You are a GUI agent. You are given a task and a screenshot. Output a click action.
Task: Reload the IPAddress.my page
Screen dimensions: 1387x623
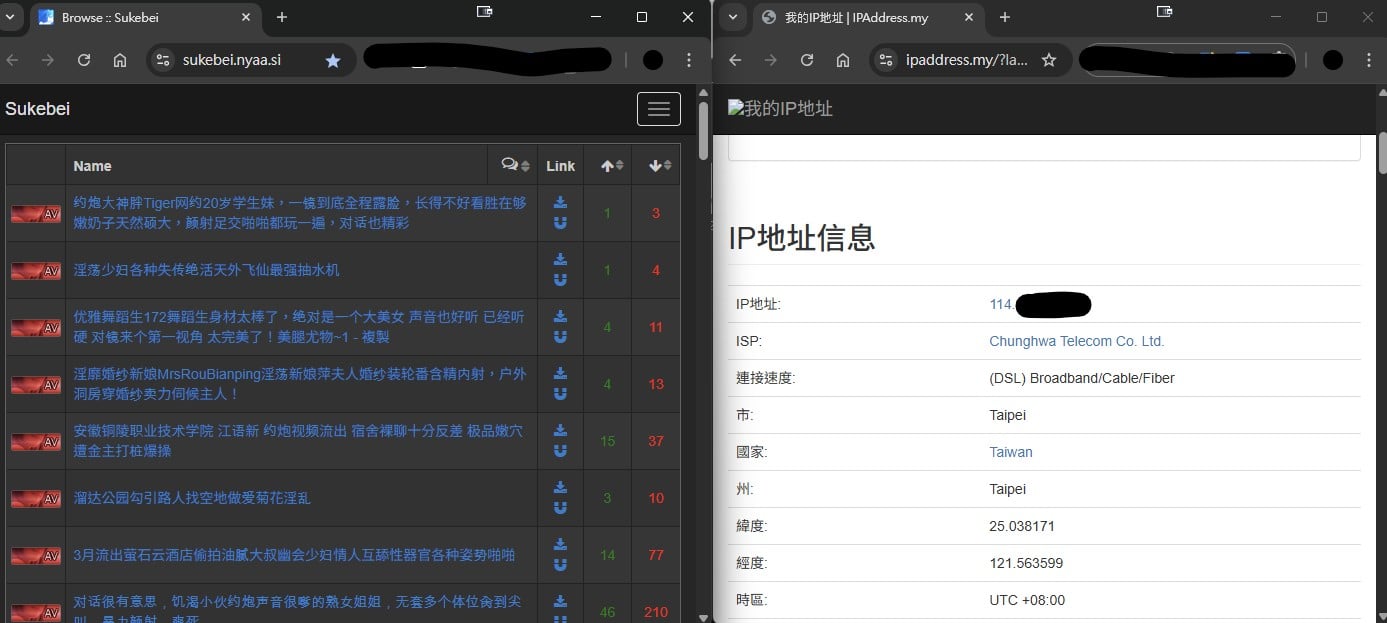(807, 60)
